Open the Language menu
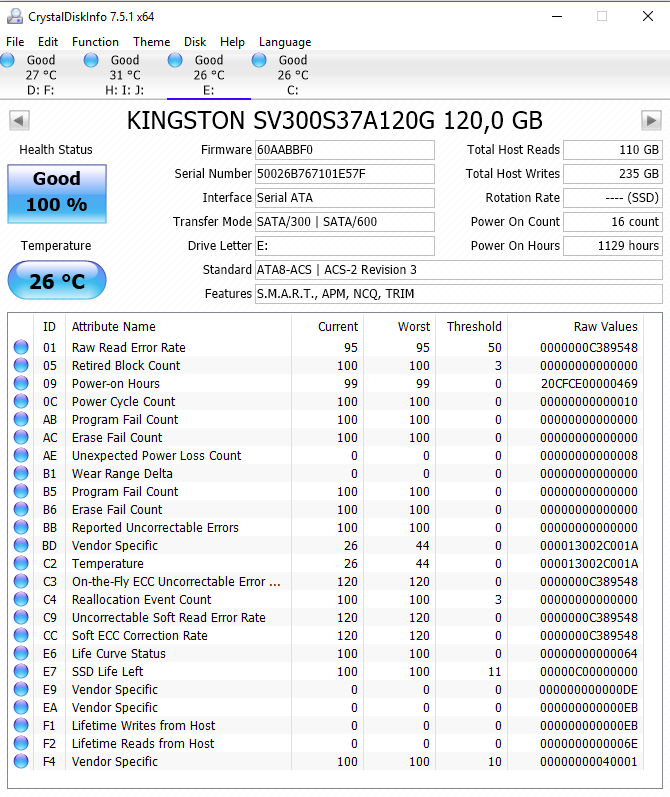 [x=285, y=42]
